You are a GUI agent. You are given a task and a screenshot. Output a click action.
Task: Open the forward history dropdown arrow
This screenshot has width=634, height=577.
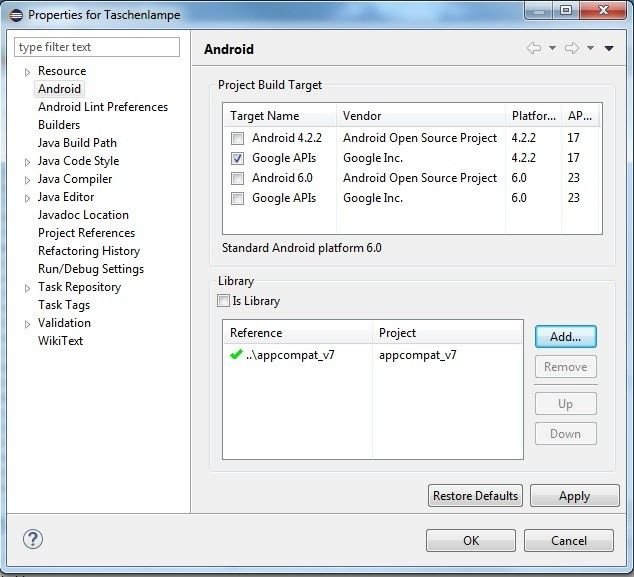tap(590, 48)
